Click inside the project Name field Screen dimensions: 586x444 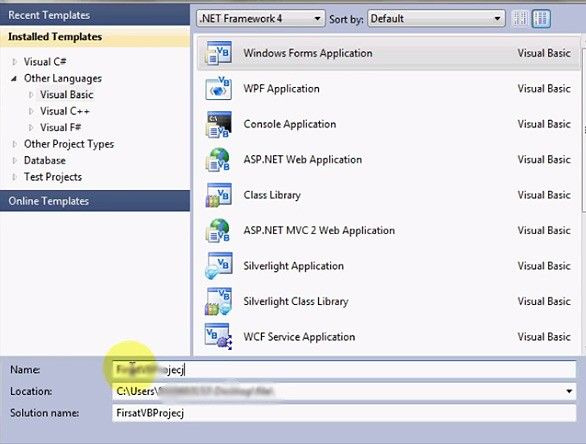344,370
